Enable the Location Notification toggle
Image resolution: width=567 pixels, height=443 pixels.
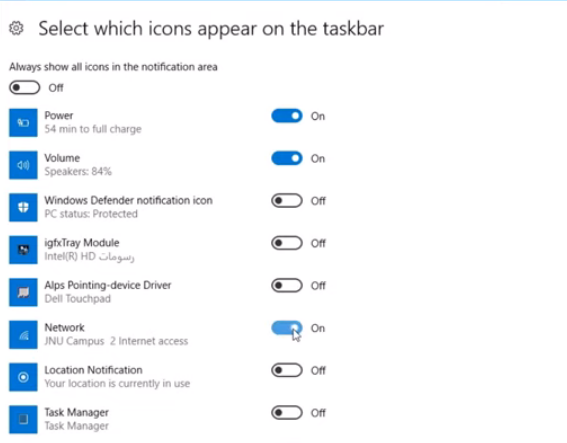[x=287, y=370]
